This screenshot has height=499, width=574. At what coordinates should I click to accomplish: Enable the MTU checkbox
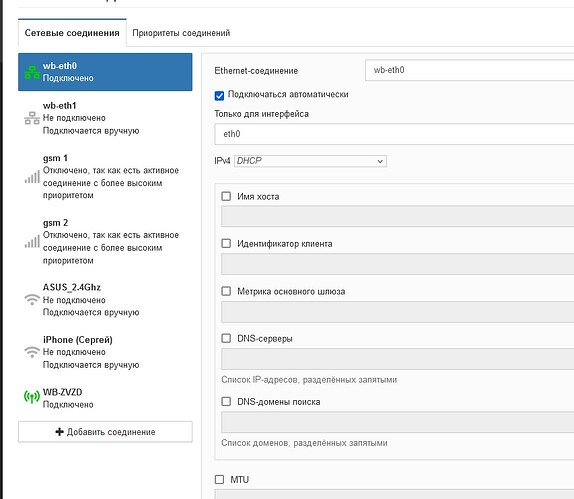click(219, 479)
